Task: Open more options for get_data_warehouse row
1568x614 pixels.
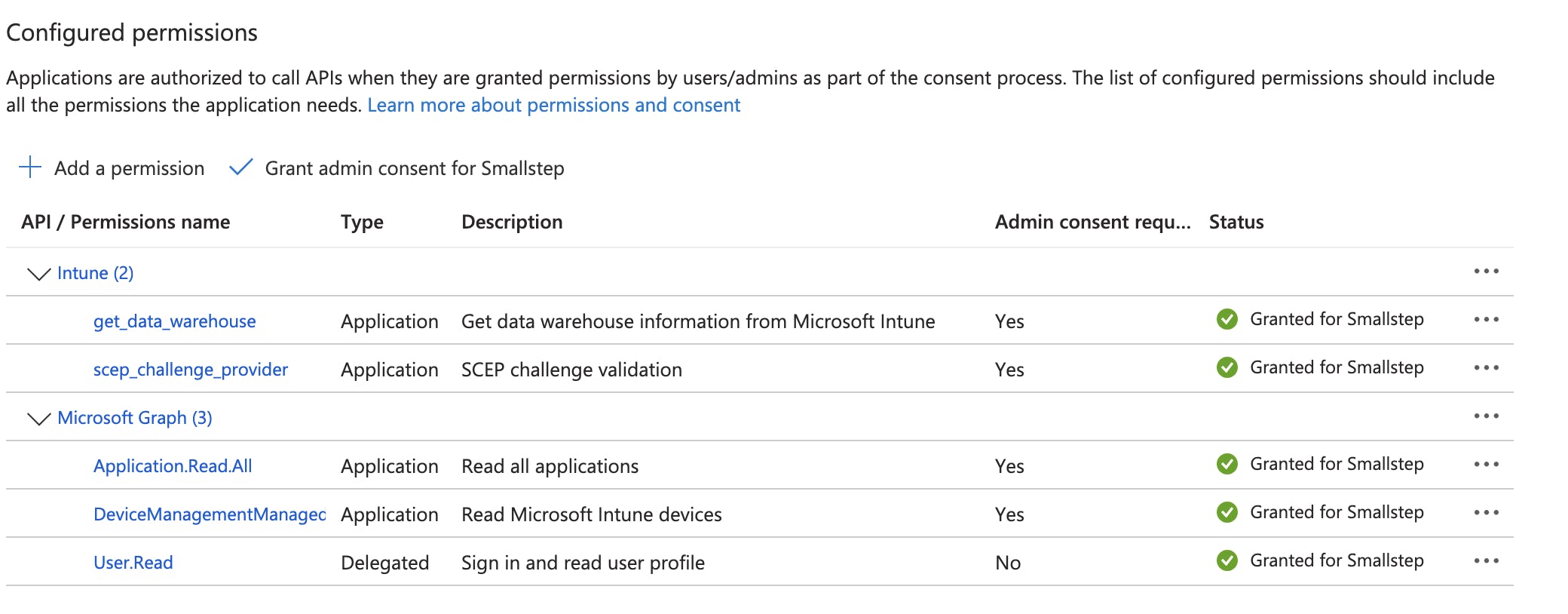Action: coord(1486,320)
